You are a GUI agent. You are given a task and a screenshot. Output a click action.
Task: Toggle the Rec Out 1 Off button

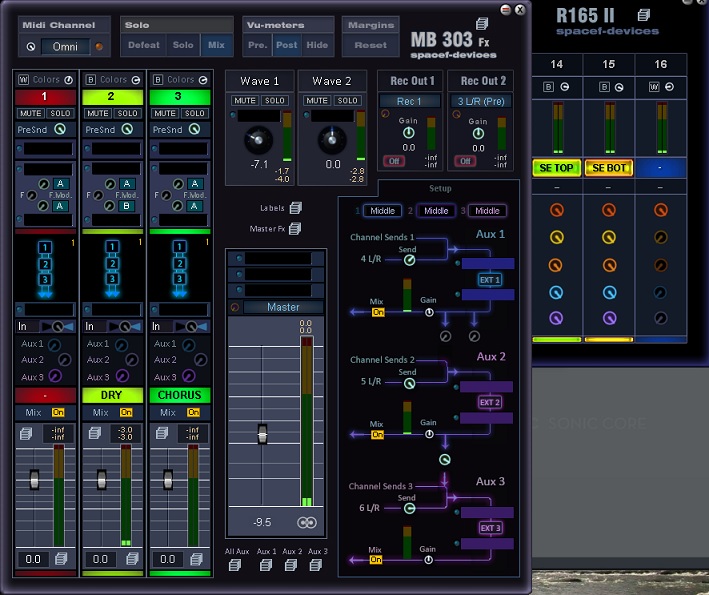(394, 161)
